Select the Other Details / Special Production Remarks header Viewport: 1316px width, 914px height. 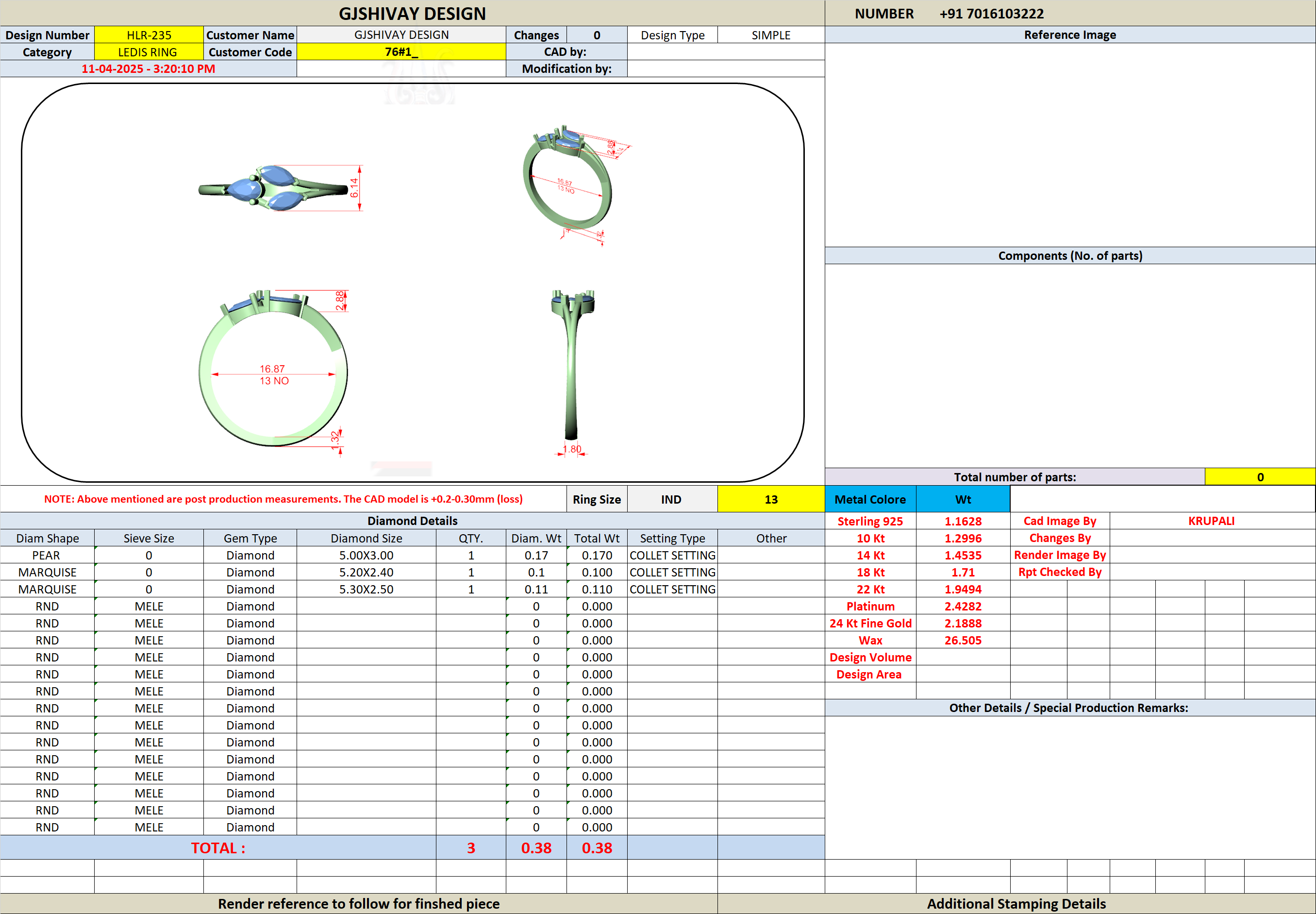[x=1070, y=708]
